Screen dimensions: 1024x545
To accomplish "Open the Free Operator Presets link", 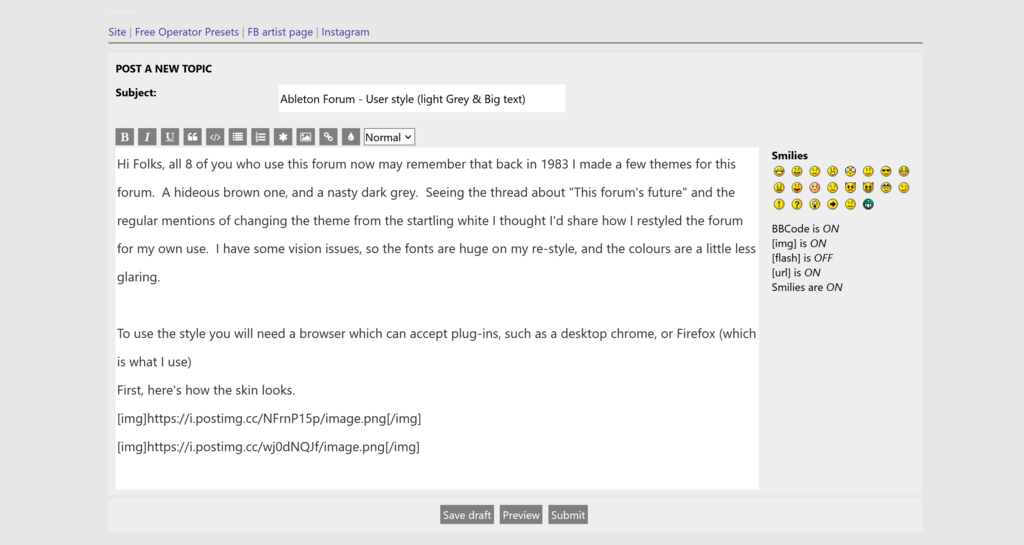I will click(x=187, y=32).
